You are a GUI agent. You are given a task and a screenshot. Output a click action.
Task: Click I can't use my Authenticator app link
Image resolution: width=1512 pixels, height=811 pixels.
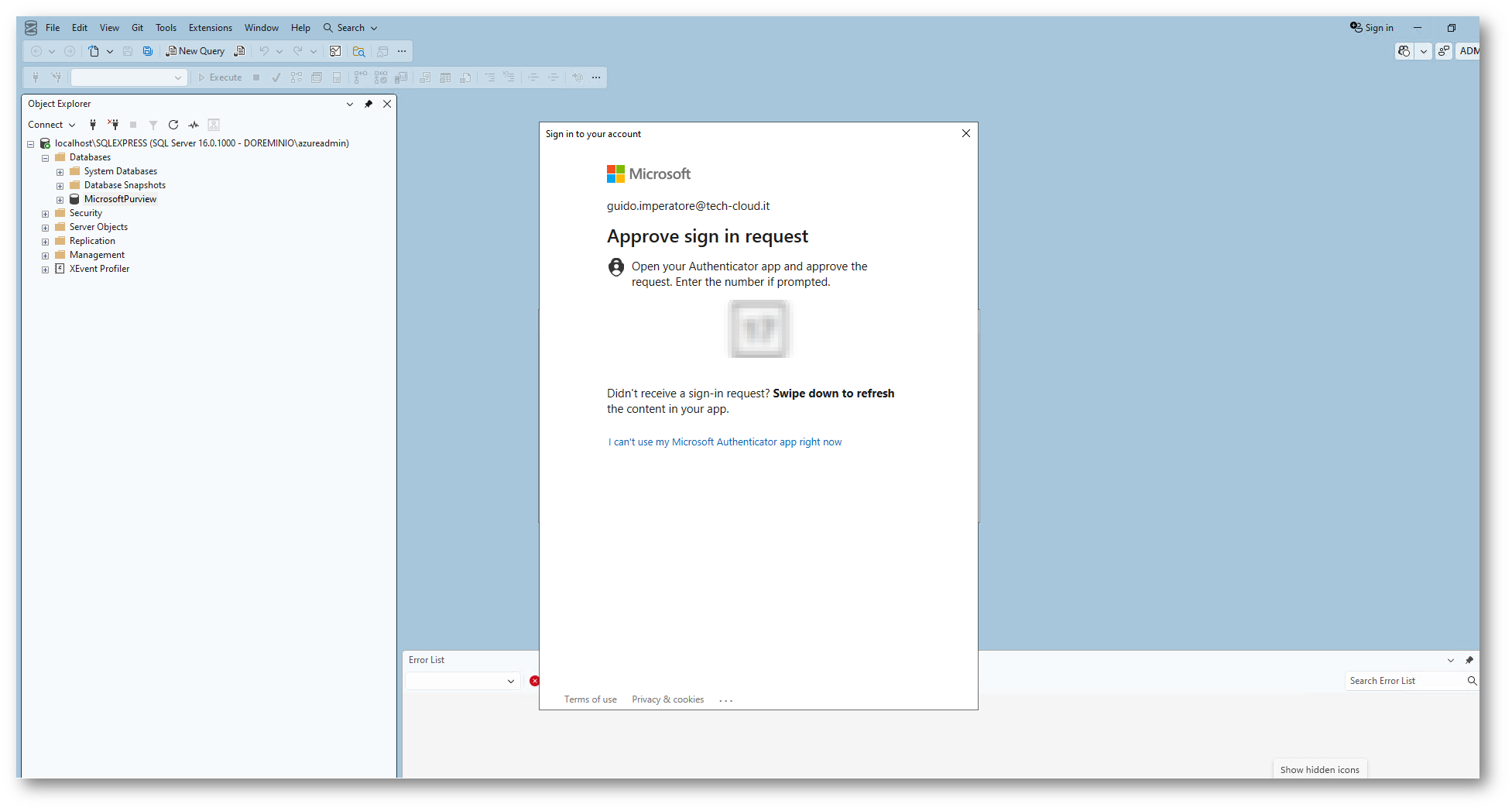pyautogui.click(x=725, y=442)
